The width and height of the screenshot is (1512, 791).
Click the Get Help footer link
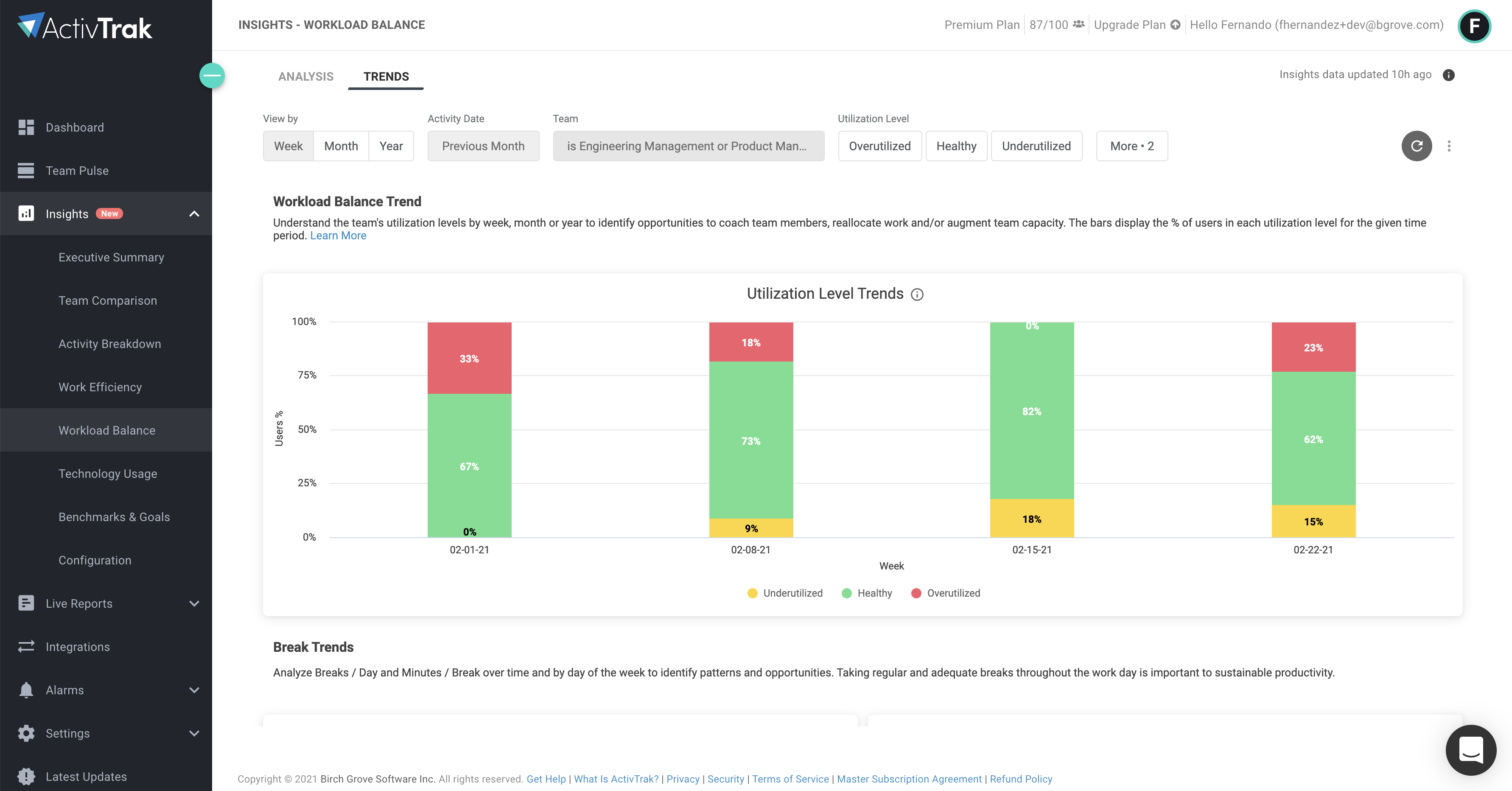point(546,779)
